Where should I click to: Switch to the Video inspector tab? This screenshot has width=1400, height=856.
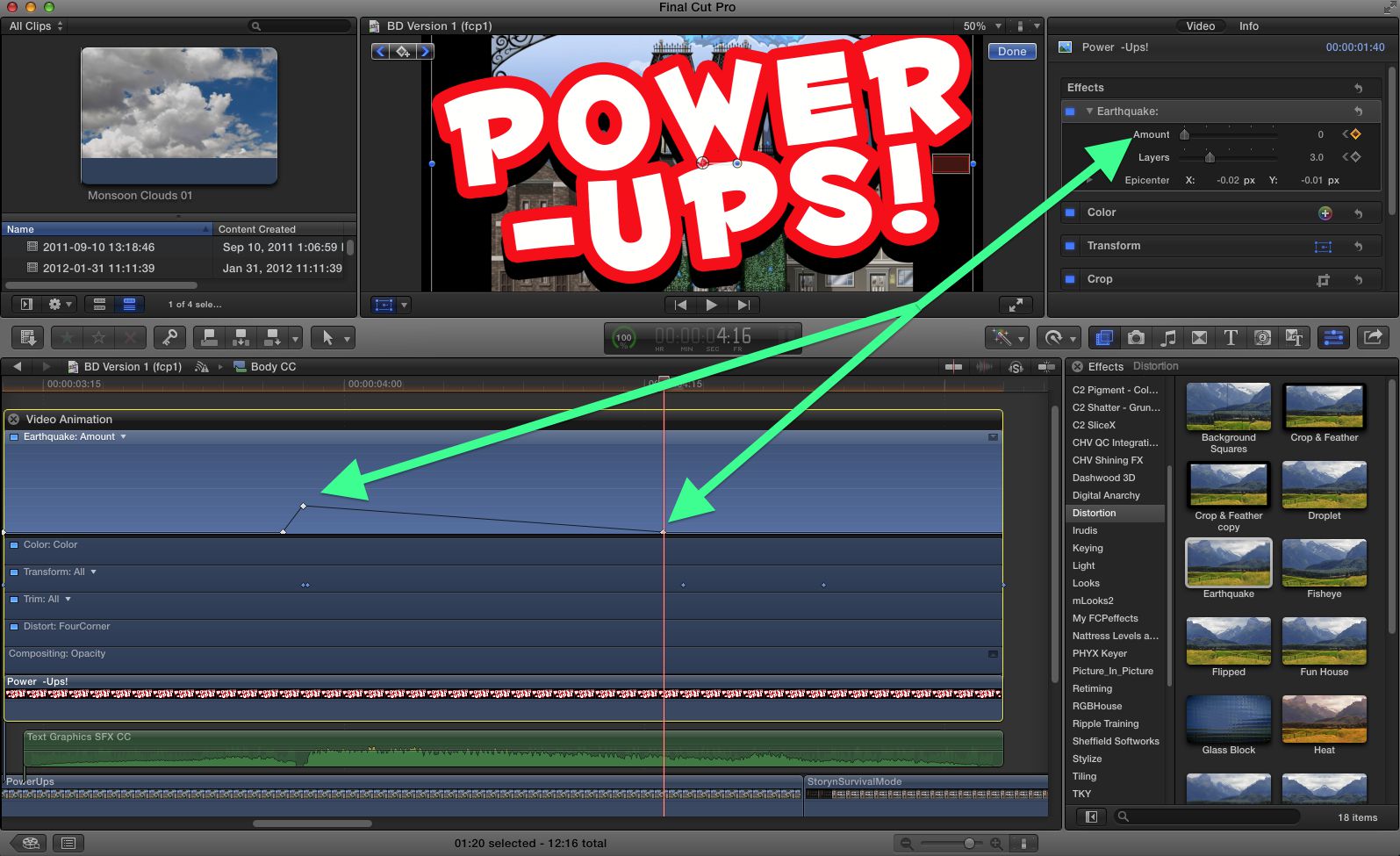tap(1200, 26)
